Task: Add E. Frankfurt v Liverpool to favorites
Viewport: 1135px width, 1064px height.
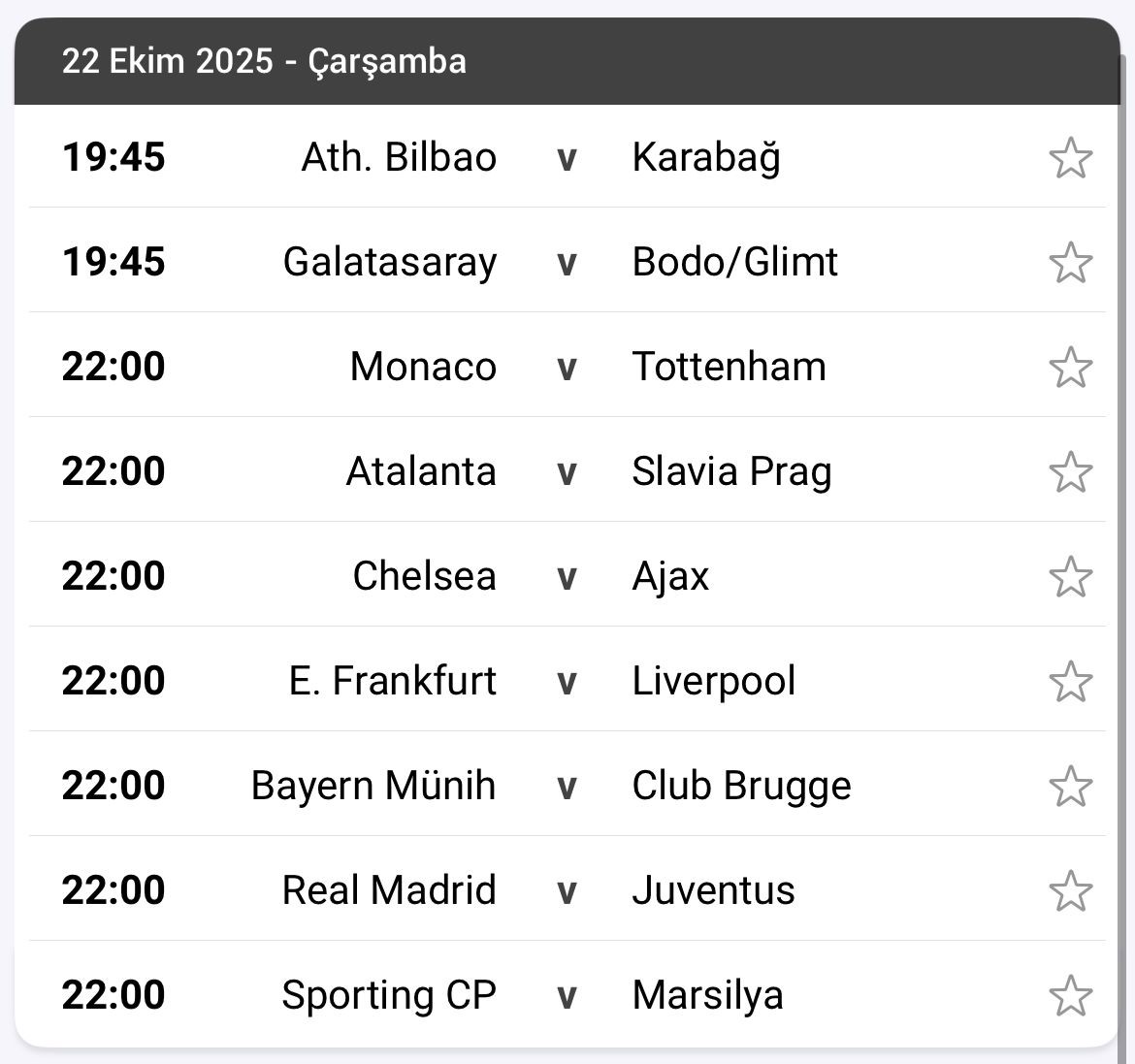Action: click(x=1070, y=682)
